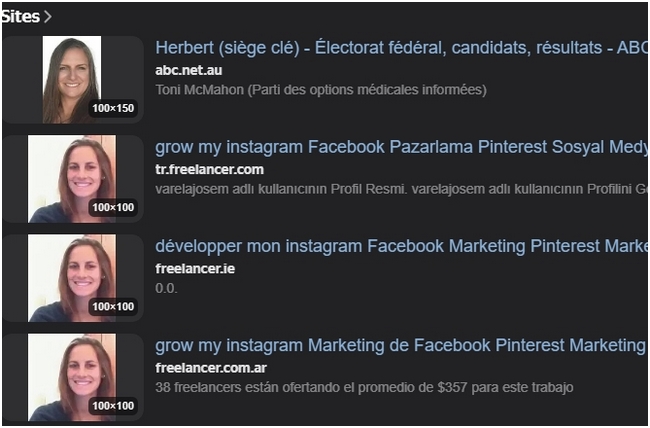The image size is (650, 428).
Task: Open the thumbnail for the tr.freelancer.com result
Action: (72, 178)
